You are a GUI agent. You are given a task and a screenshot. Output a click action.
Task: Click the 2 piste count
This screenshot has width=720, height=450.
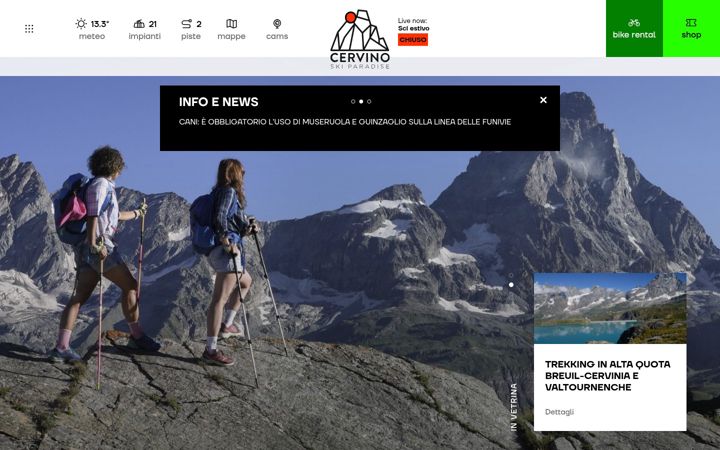199,24
